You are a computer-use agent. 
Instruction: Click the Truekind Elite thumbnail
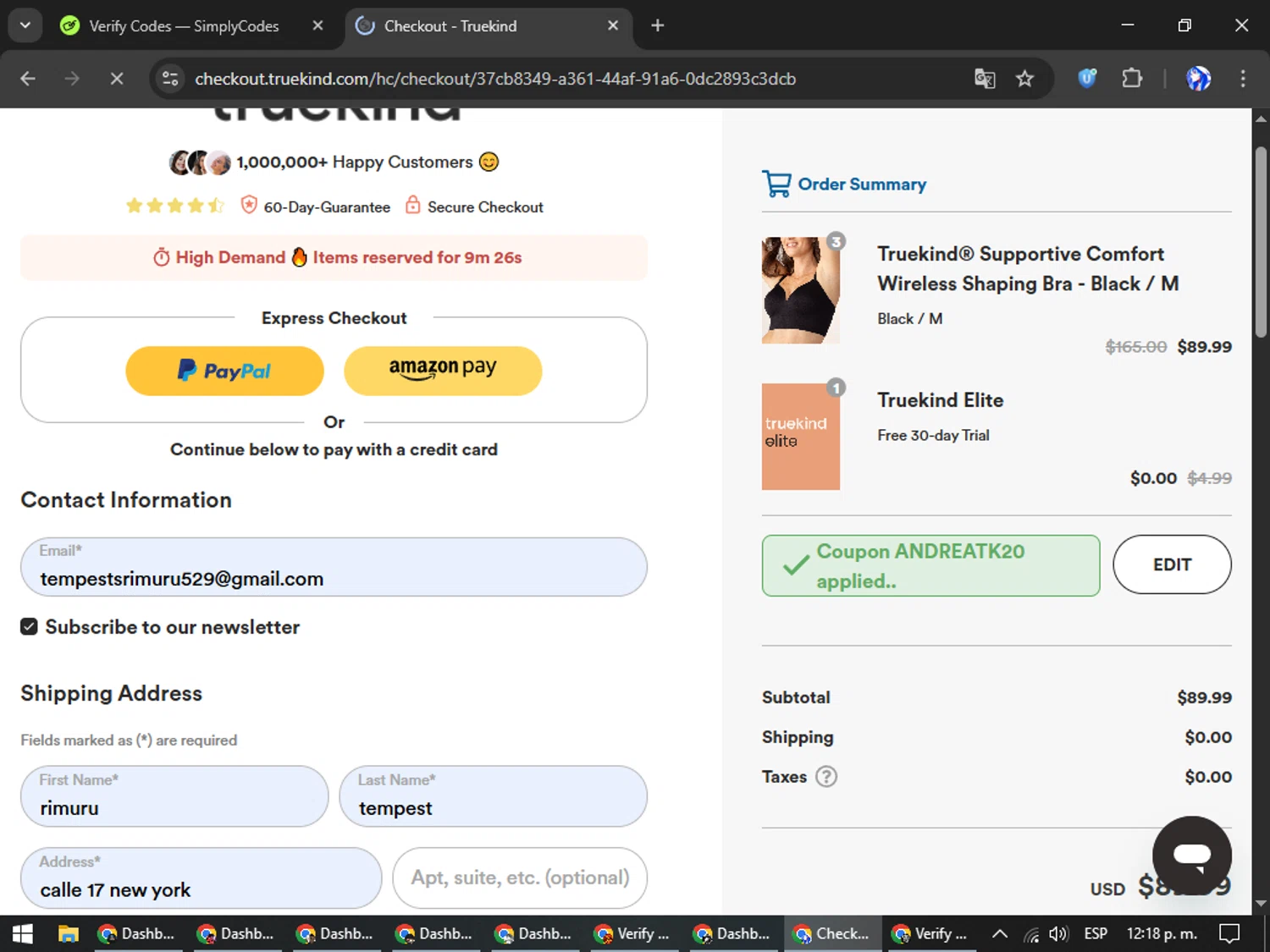click(x=801, y=437)
